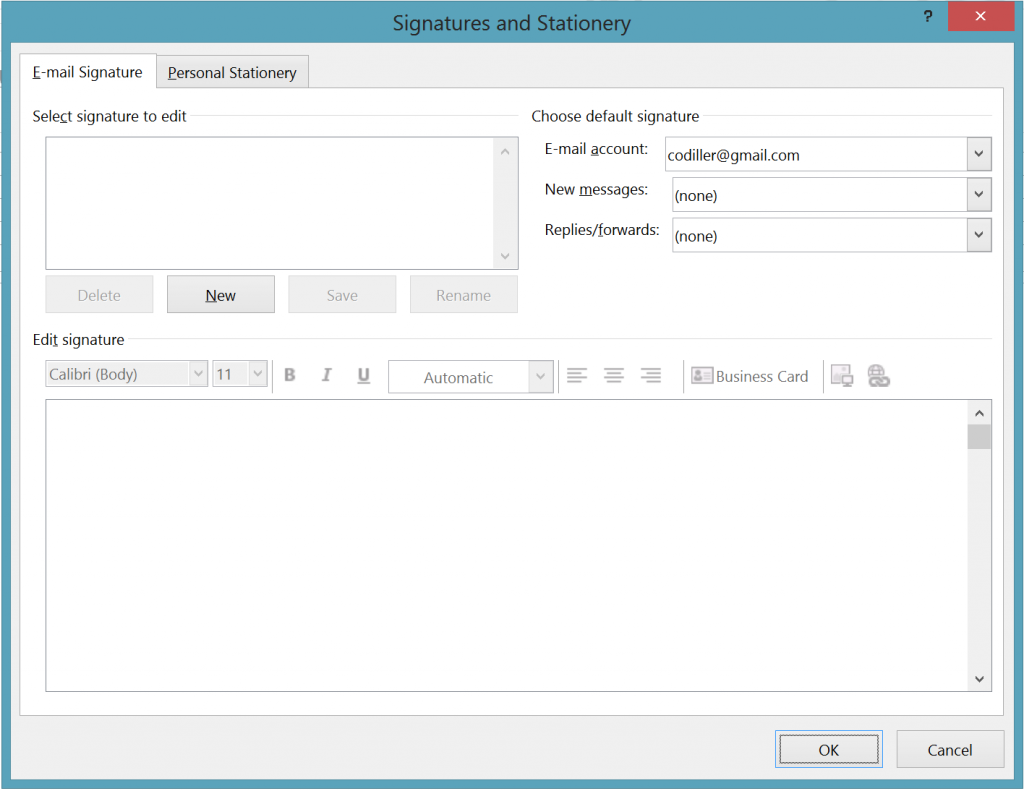
Task: Open the help question mark icon
Action: tap(927, 16)
